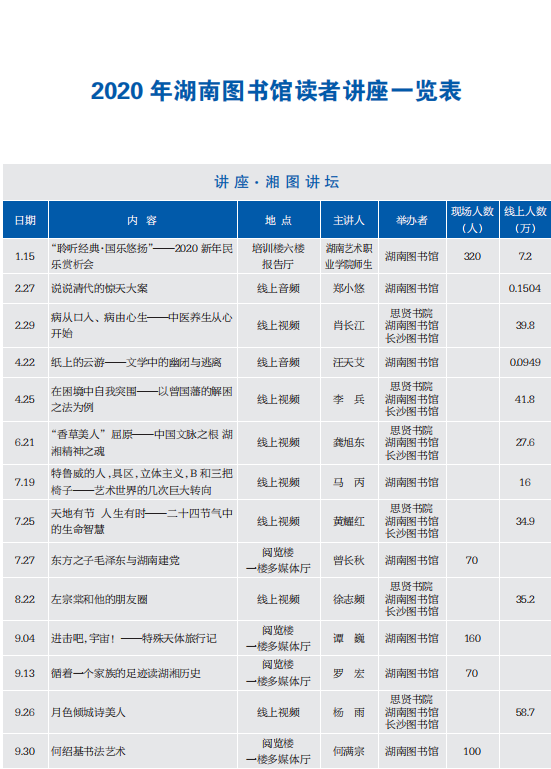Click the 内容 column header
The image size is (551, 769).
point(143,220)
